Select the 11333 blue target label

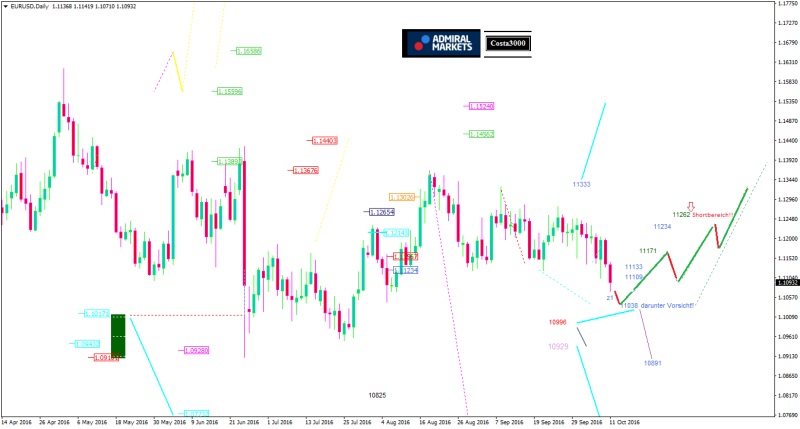pyautogui.click(x=581, y=184)
